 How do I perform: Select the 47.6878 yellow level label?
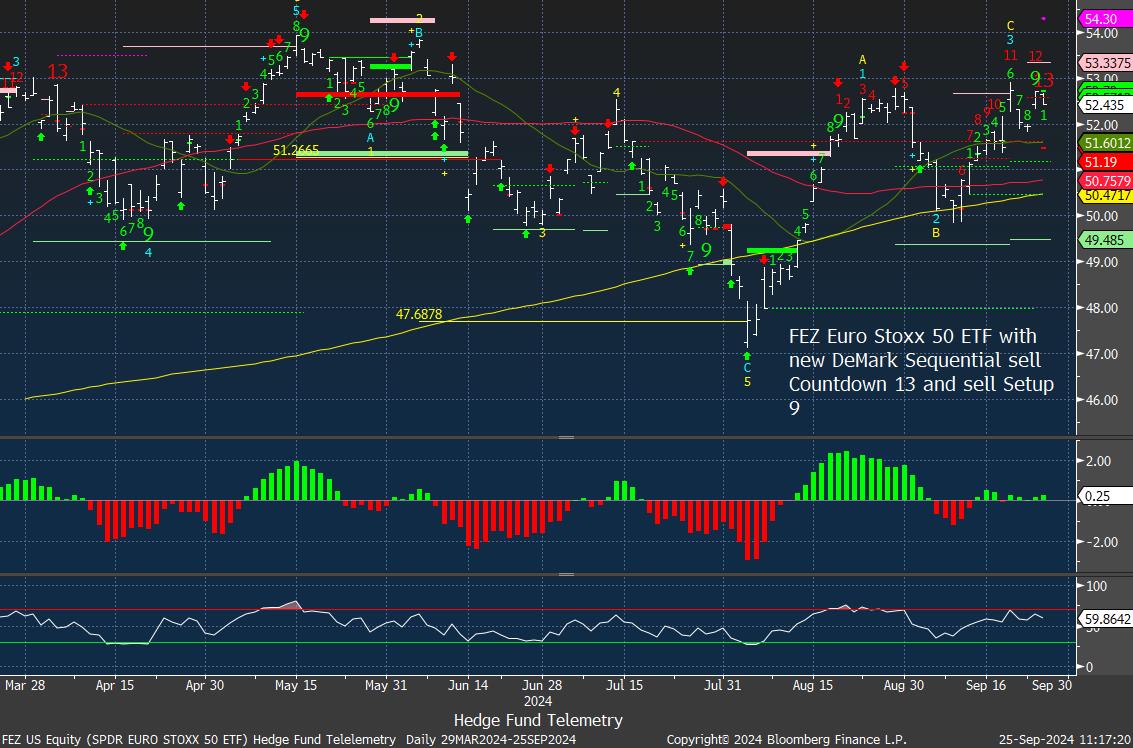(x=420, y=314)
